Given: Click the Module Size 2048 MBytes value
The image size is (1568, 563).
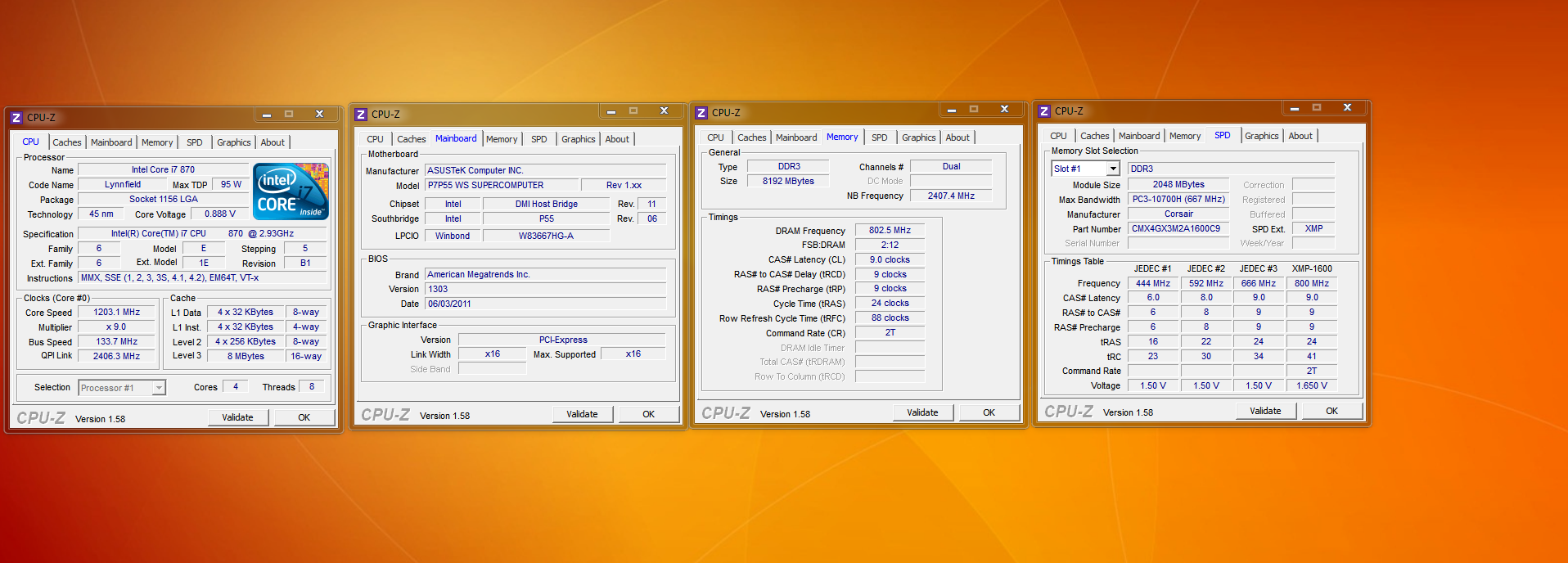Looking at the screenshot, I should (1178, 185).
